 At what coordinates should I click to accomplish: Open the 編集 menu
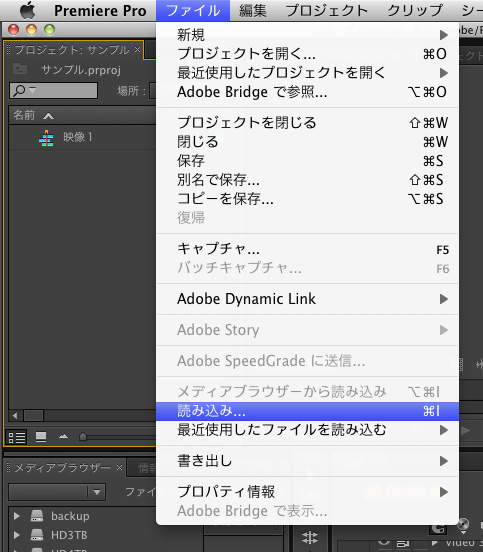(252, 11)
